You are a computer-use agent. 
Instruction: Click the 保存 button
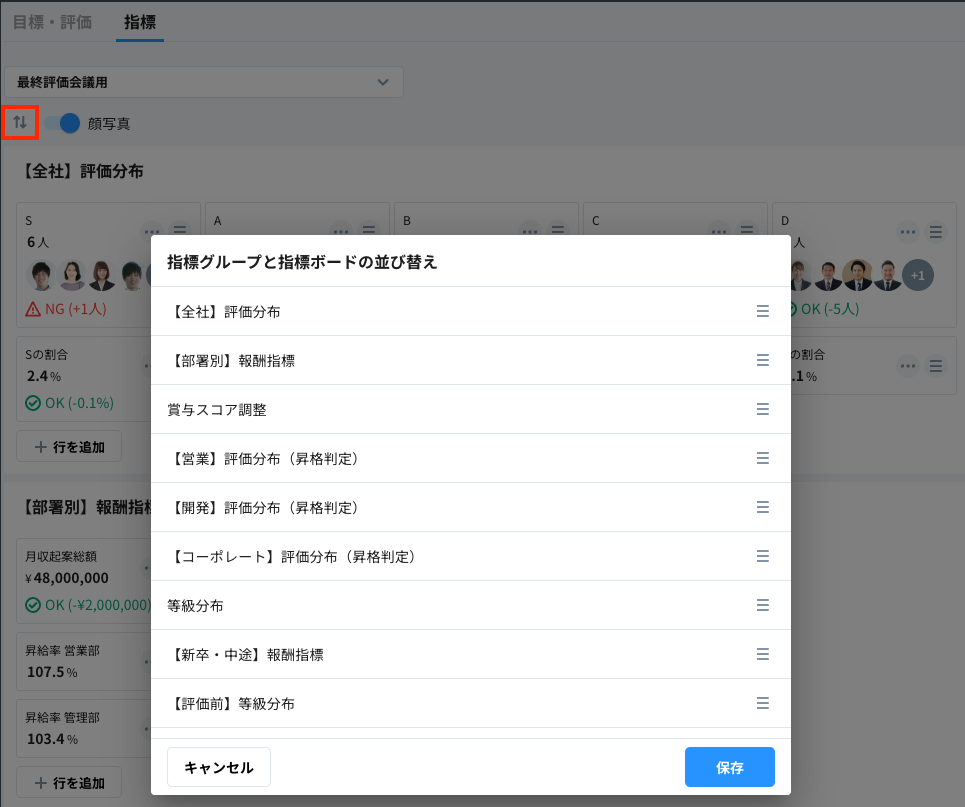click(x=729, y=767)
